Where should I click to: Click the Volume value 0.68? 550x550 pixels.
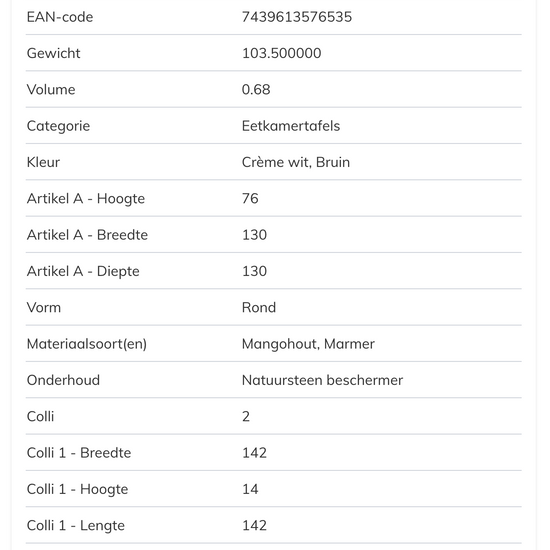coord(256,89)
